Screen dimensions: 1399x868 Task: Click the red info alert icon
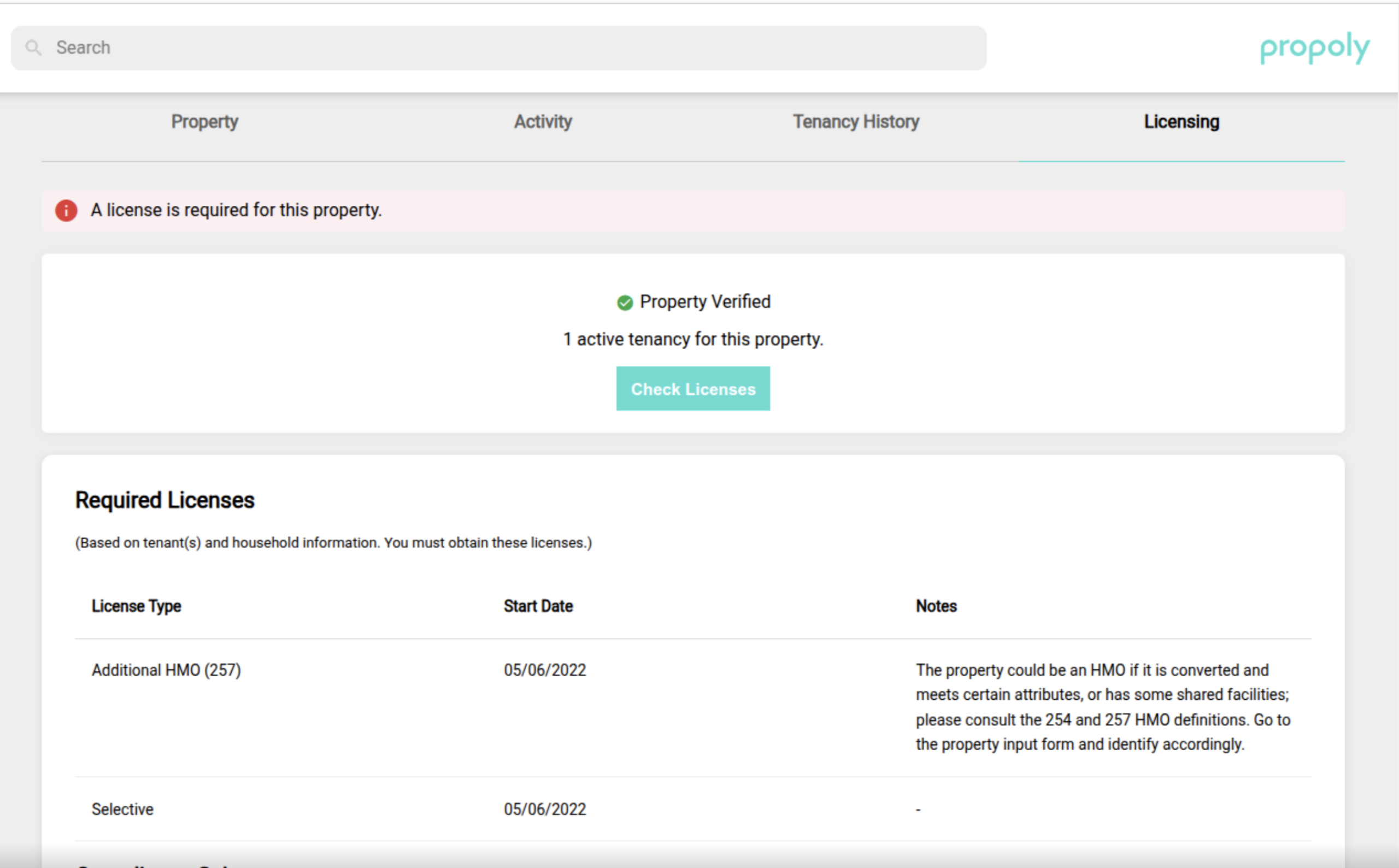click(66, 210)
